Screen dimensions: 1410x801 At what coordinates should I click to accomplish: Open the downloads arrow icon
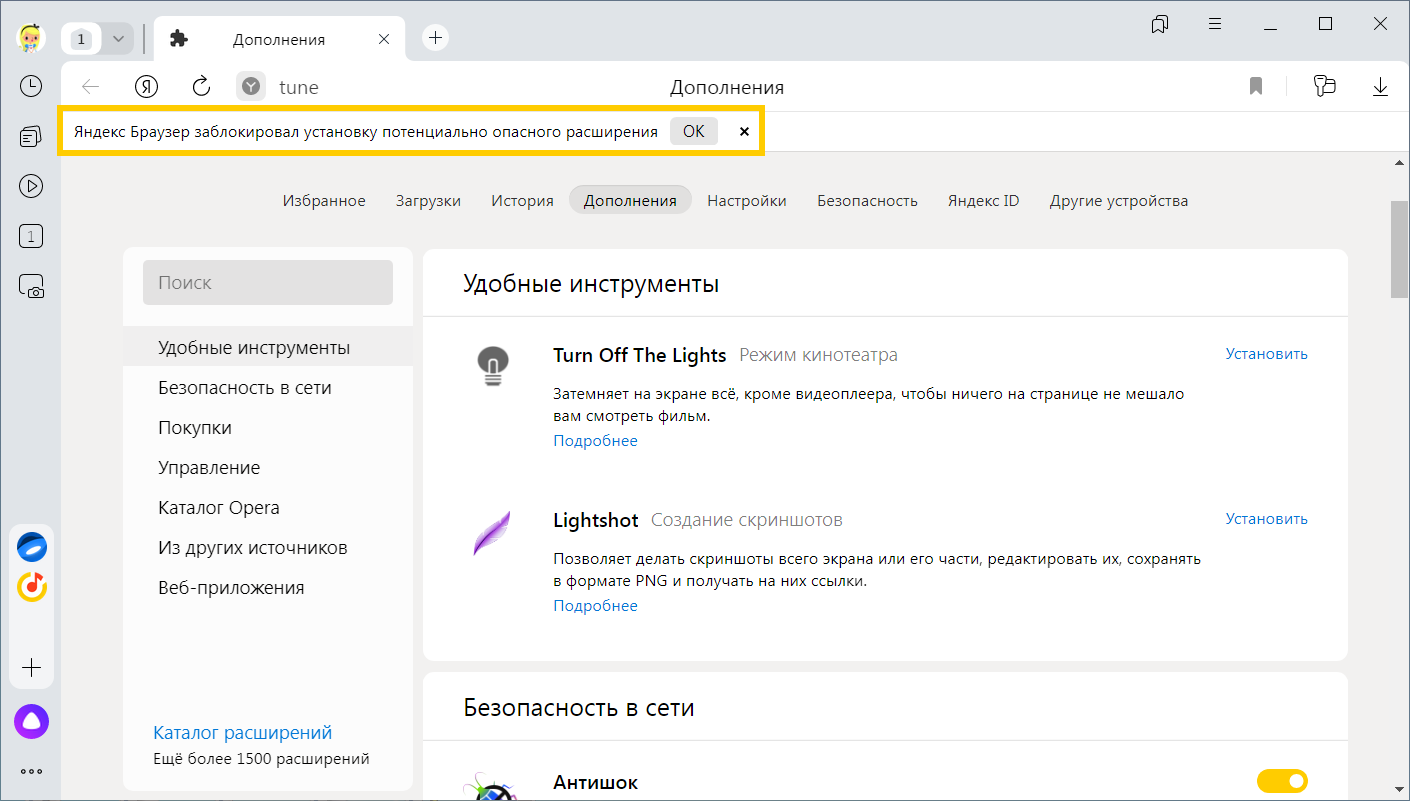click(x=1380, y=87)
